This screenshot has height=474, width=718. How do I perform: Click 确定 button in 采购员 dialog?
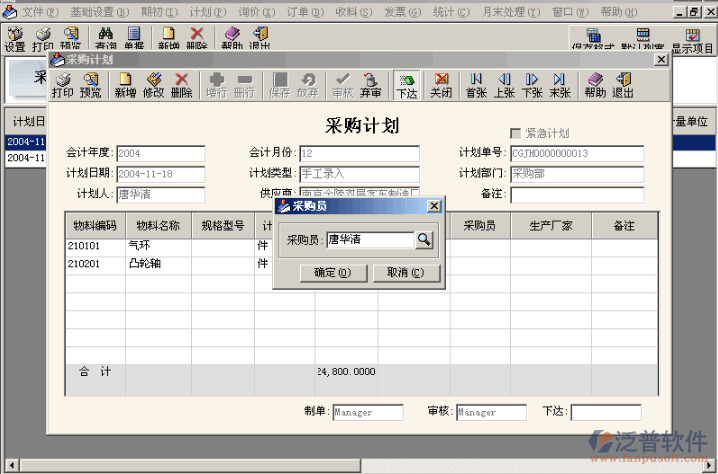(x=332, y=272)
